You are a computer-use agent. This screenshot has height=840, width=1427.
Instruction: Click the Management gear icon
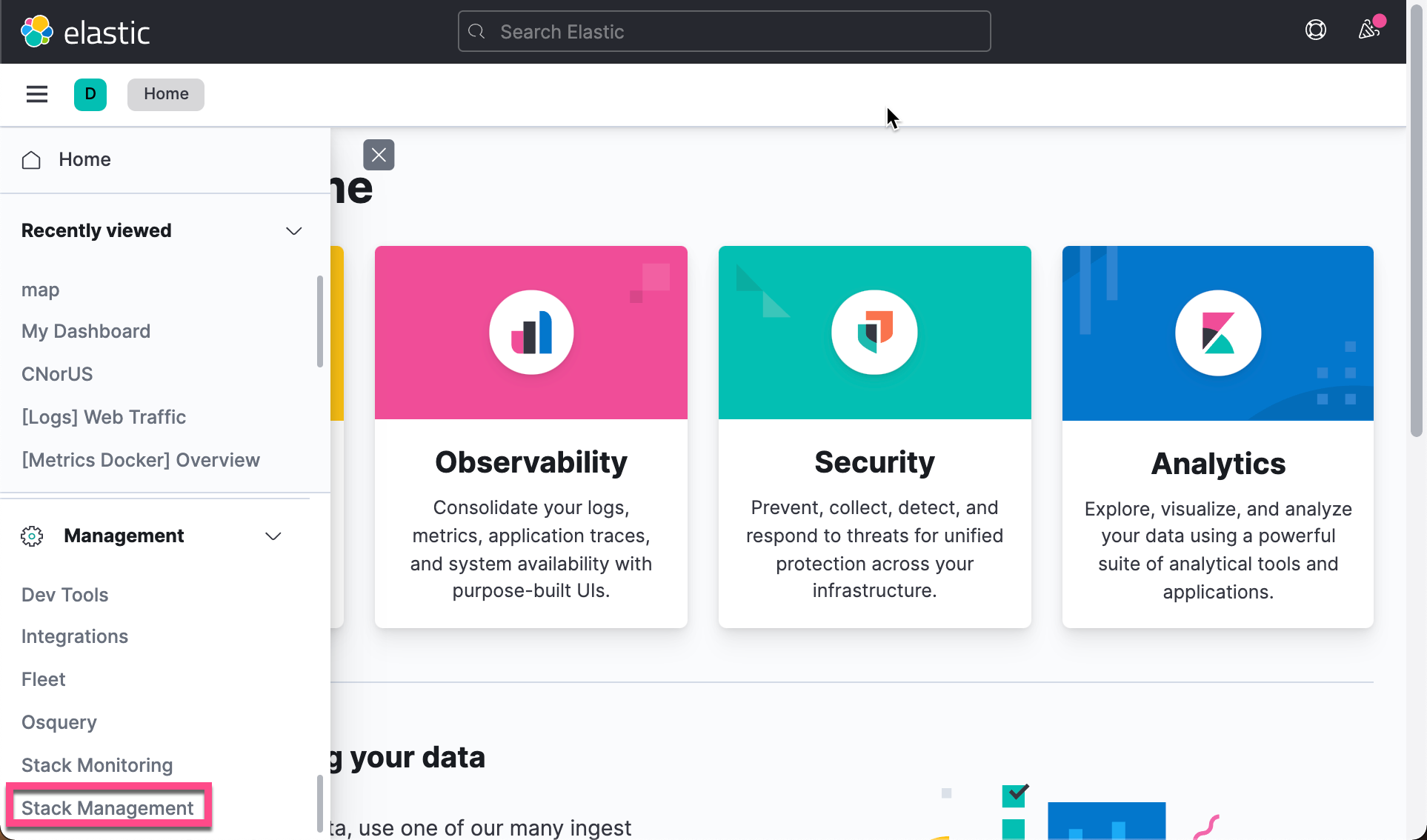tap(32, 536)
